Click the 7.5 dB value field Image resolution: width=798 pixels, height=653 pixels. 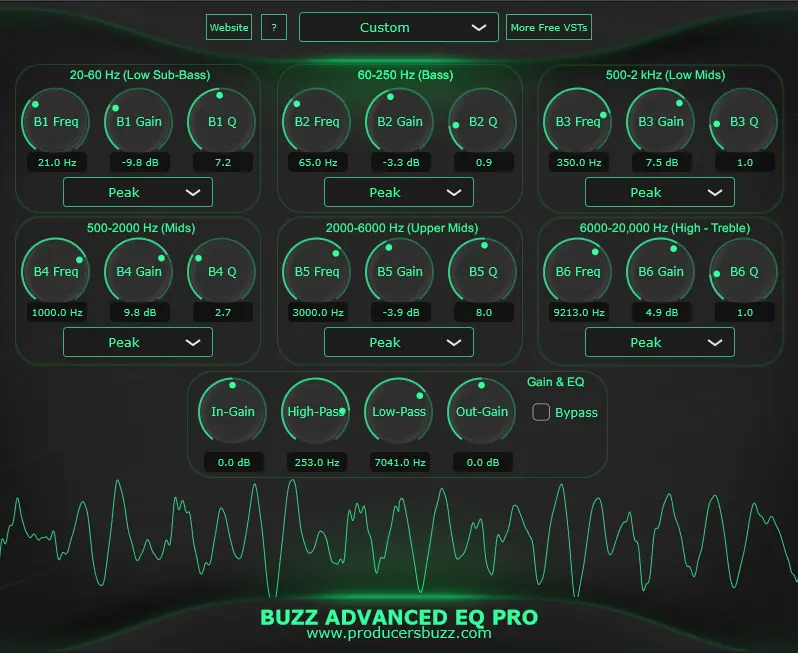662,162
